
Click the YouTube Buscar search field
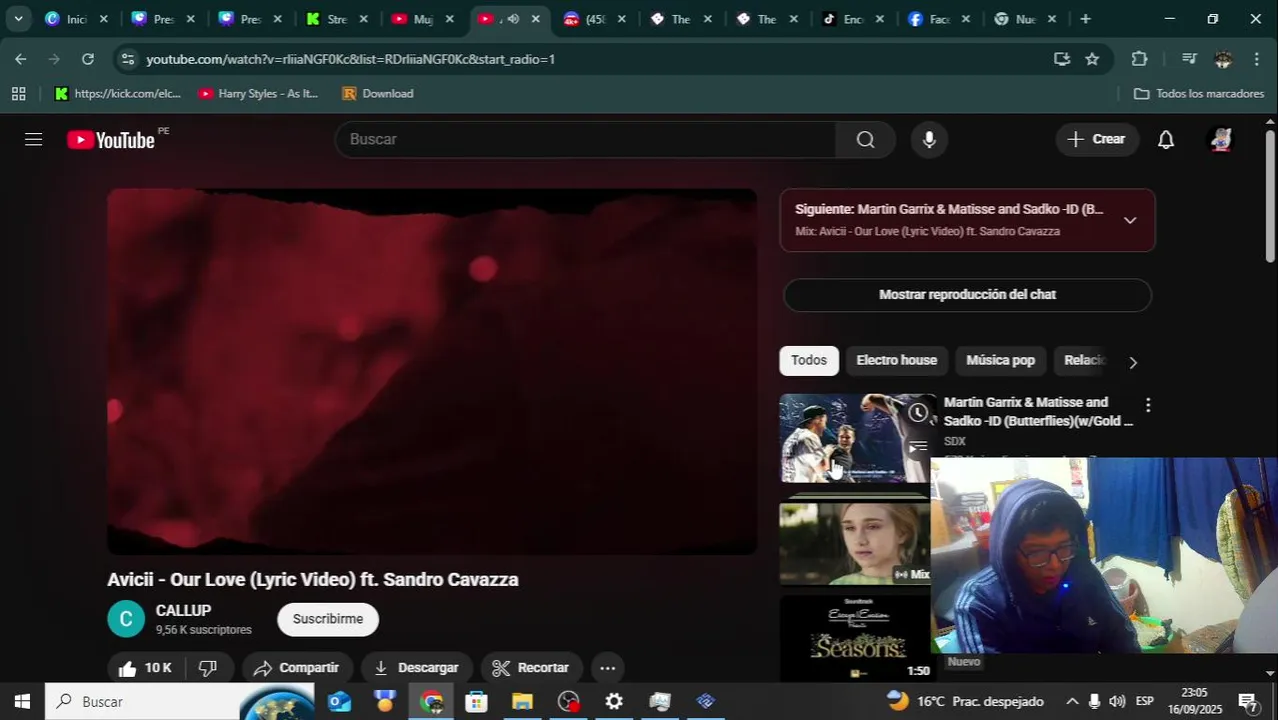tap(585, 139)
